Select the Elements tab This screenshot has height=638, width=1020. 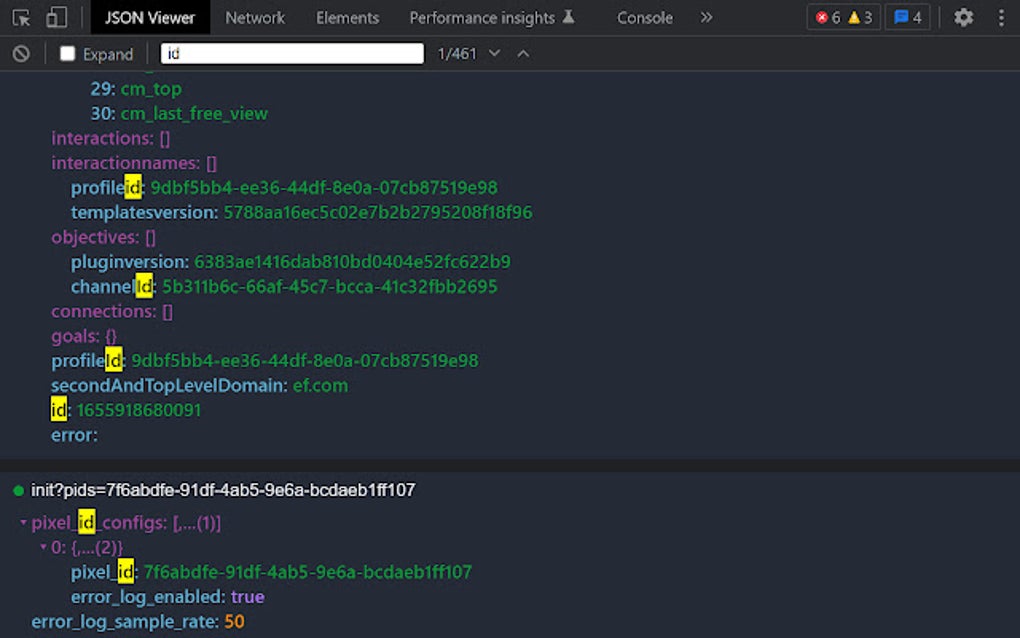pyautogui.click(x=347, y=18)
